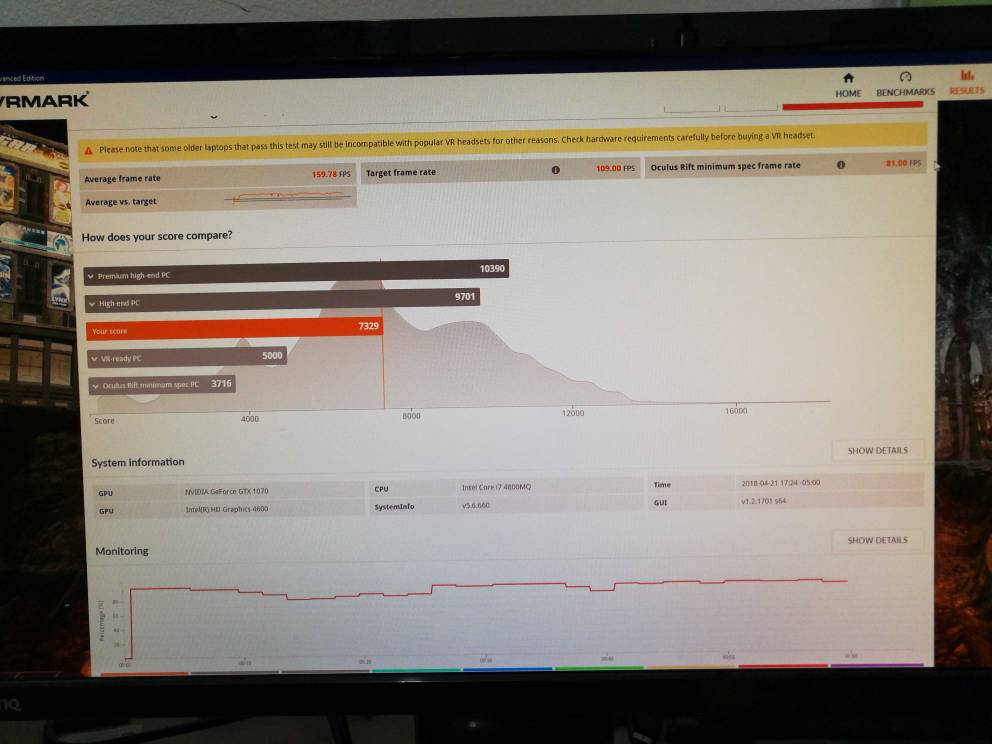Click the Time value 2018-04-21 17:24
The image size is (992, 744).
coord(781,483)
